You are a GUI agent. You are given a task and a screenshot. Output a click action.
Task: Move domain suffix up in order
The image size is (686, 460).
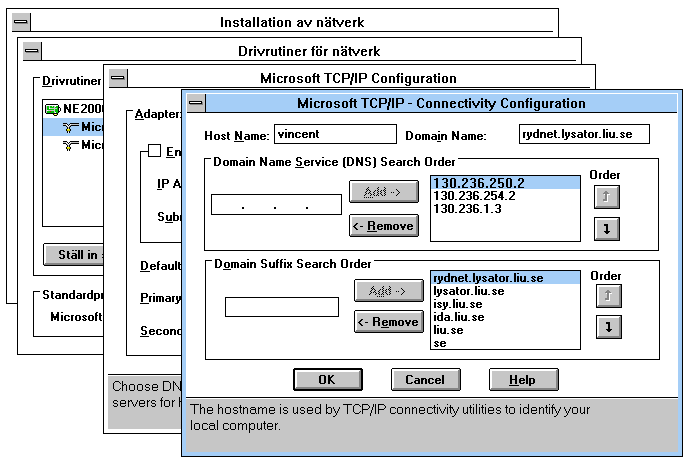[603, 294]
